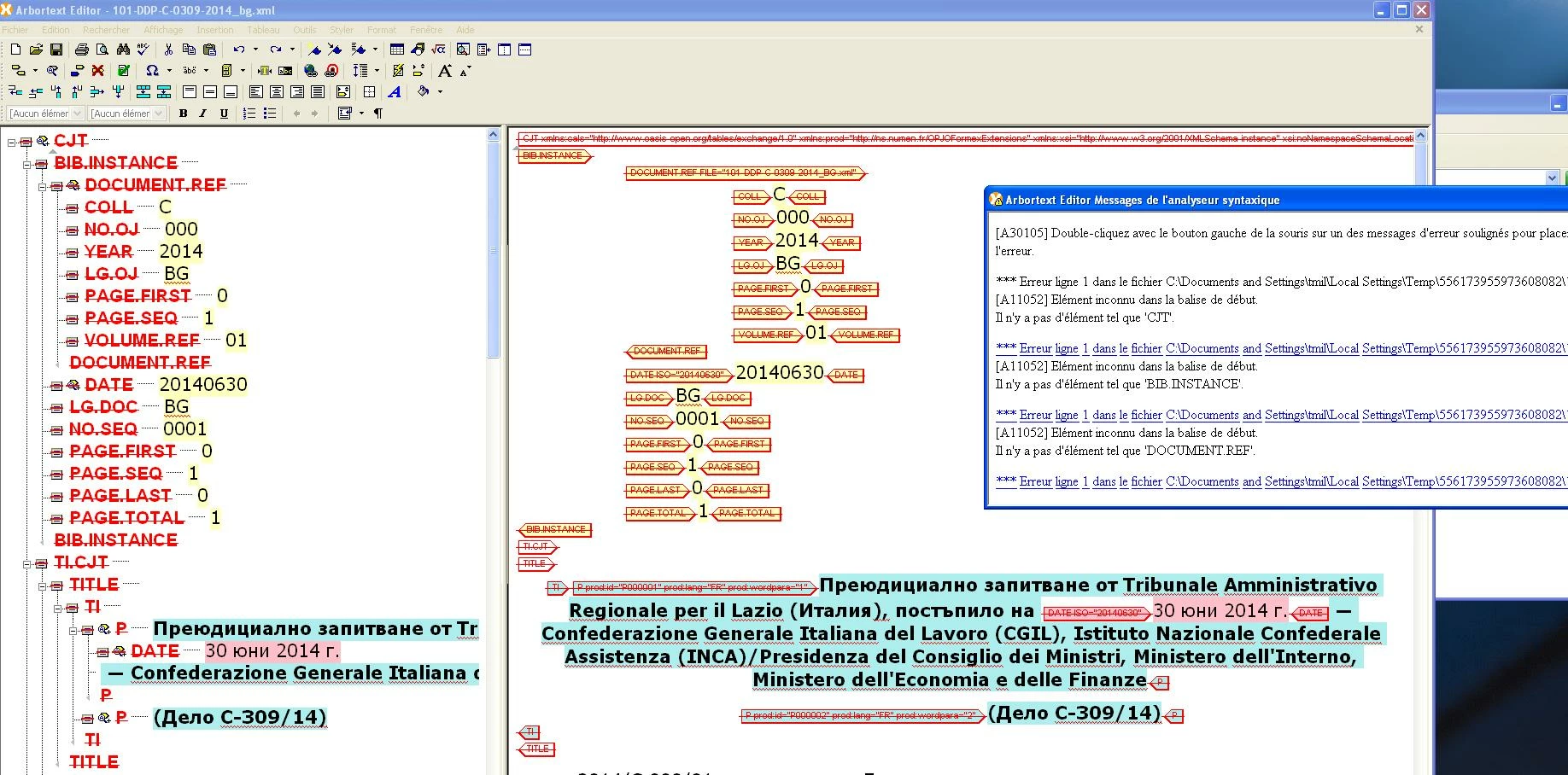This screenshot has width=1568, height=775.
Task: Click the DOCUMENT.REF FILE start tag in document
Action: click(x=746, y=173)
